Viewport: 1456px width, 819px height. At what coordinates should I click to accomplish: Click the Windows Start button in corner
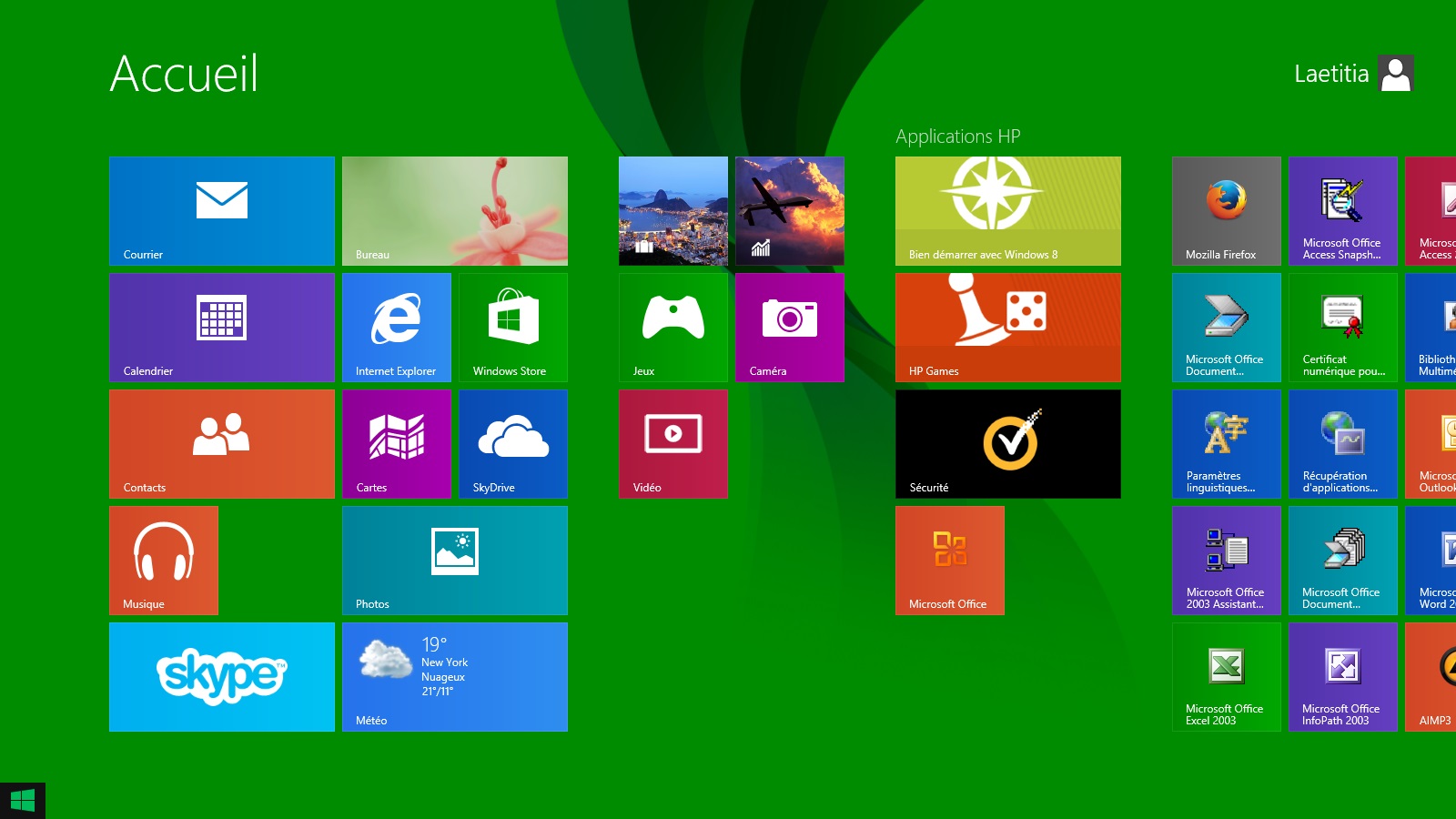[23, 801]
